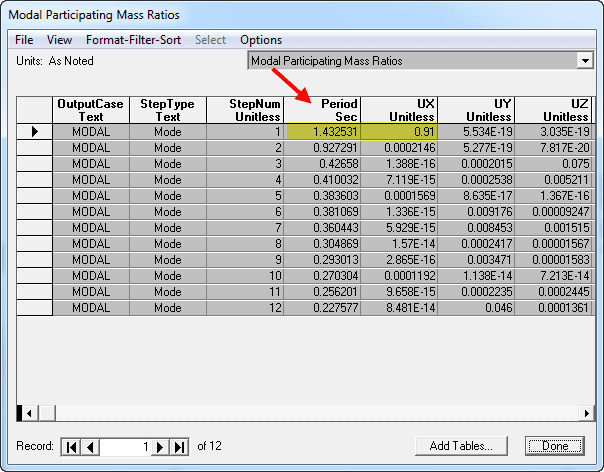Viewport: 604px width, 472px height.
Task: Click the record number input field
Action: click(x=126, y=447)
